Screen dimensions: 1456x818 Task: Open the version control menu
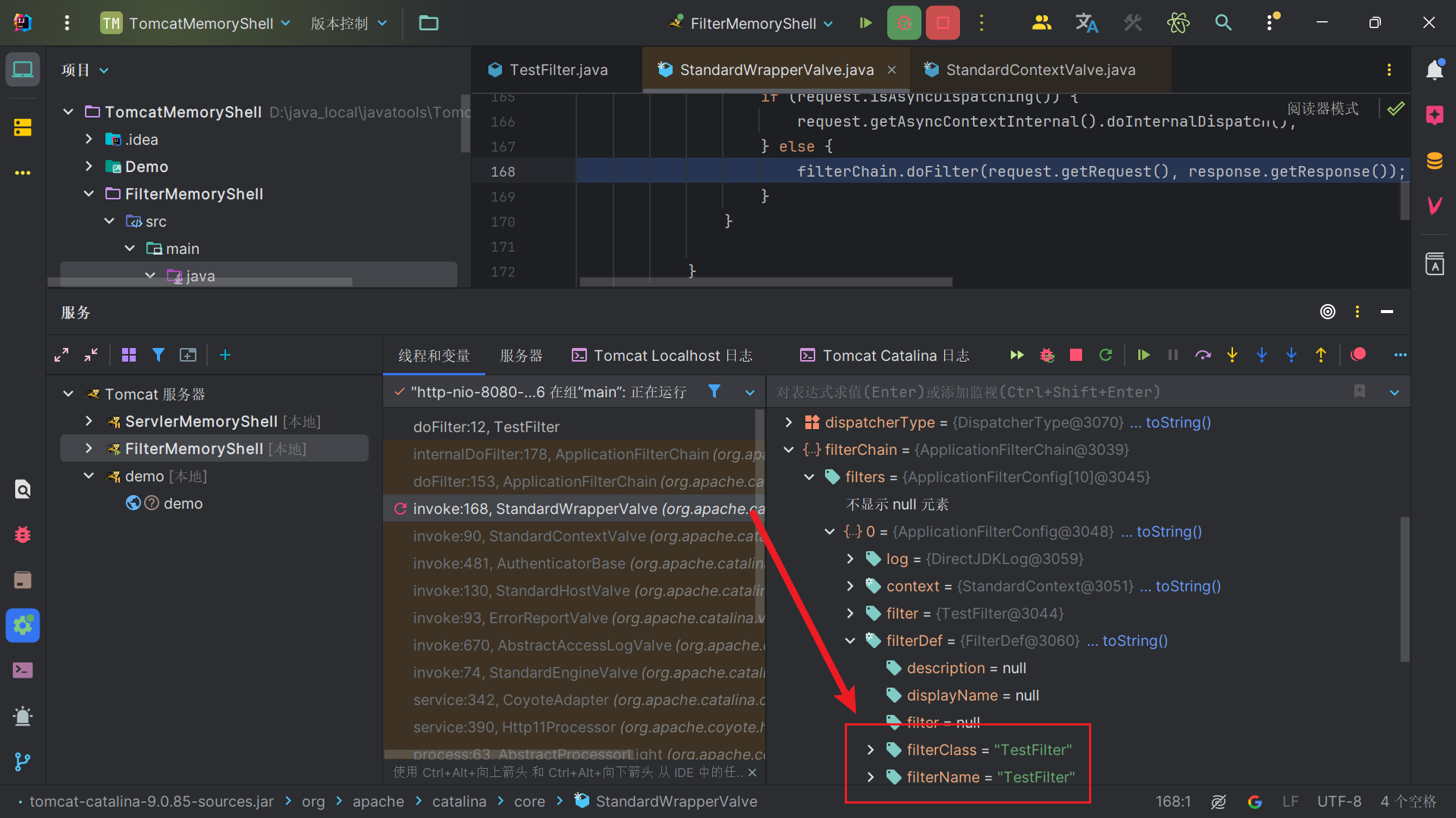click(349, 23)
